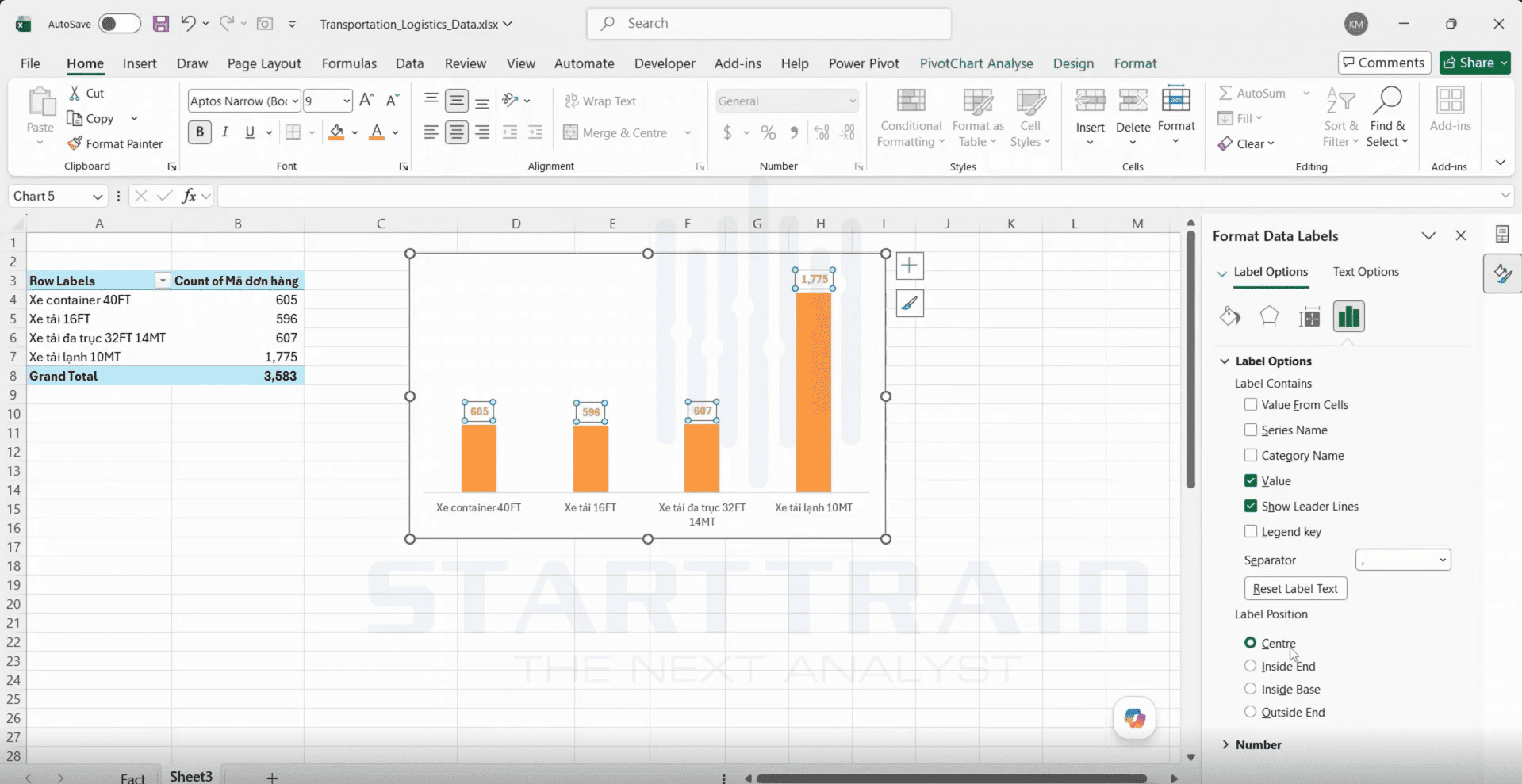
Task: Select Effects pentagon icon in pane
Action: (1269, 316)
